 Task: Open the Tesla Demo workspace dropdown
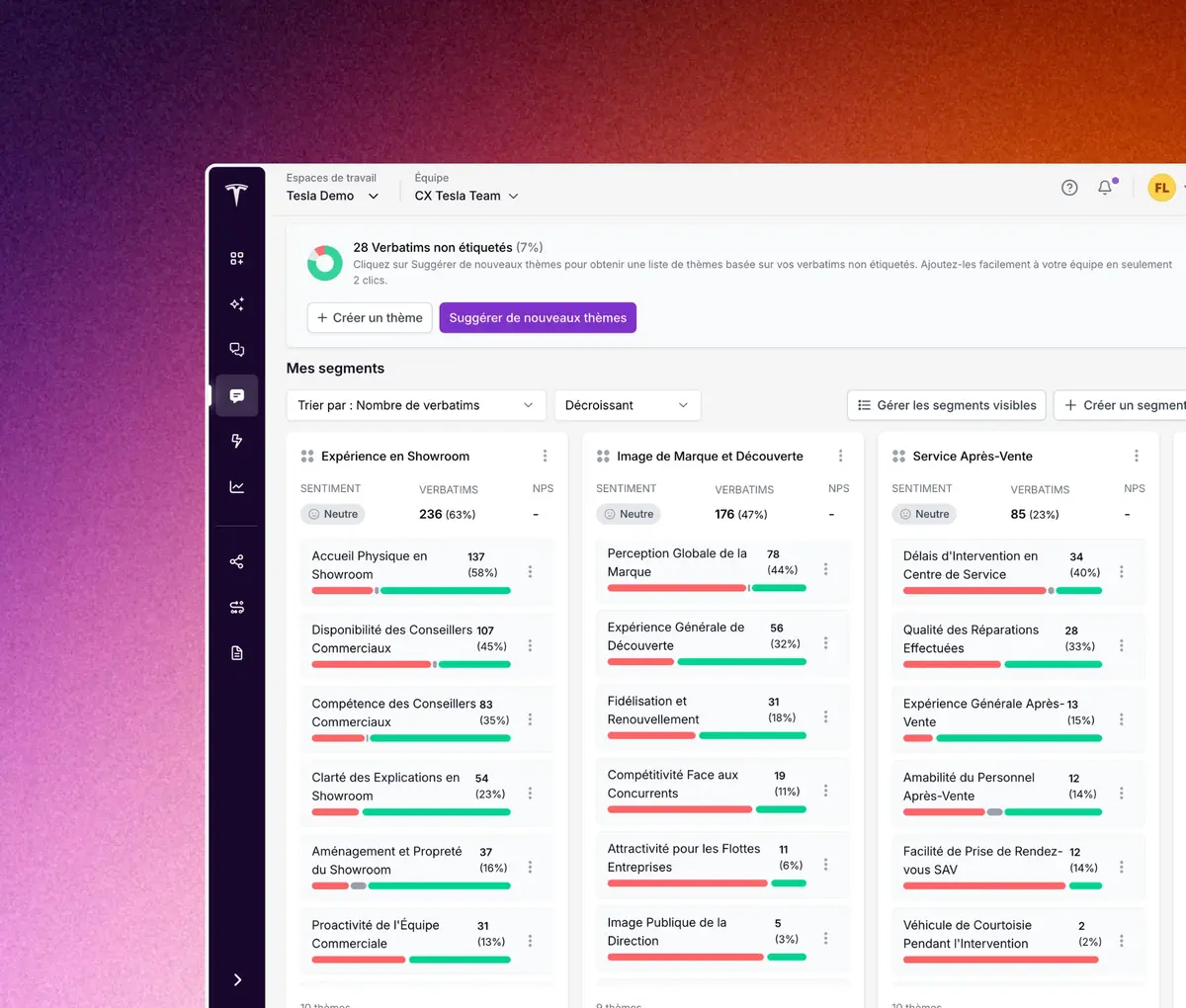pos(332,196)
